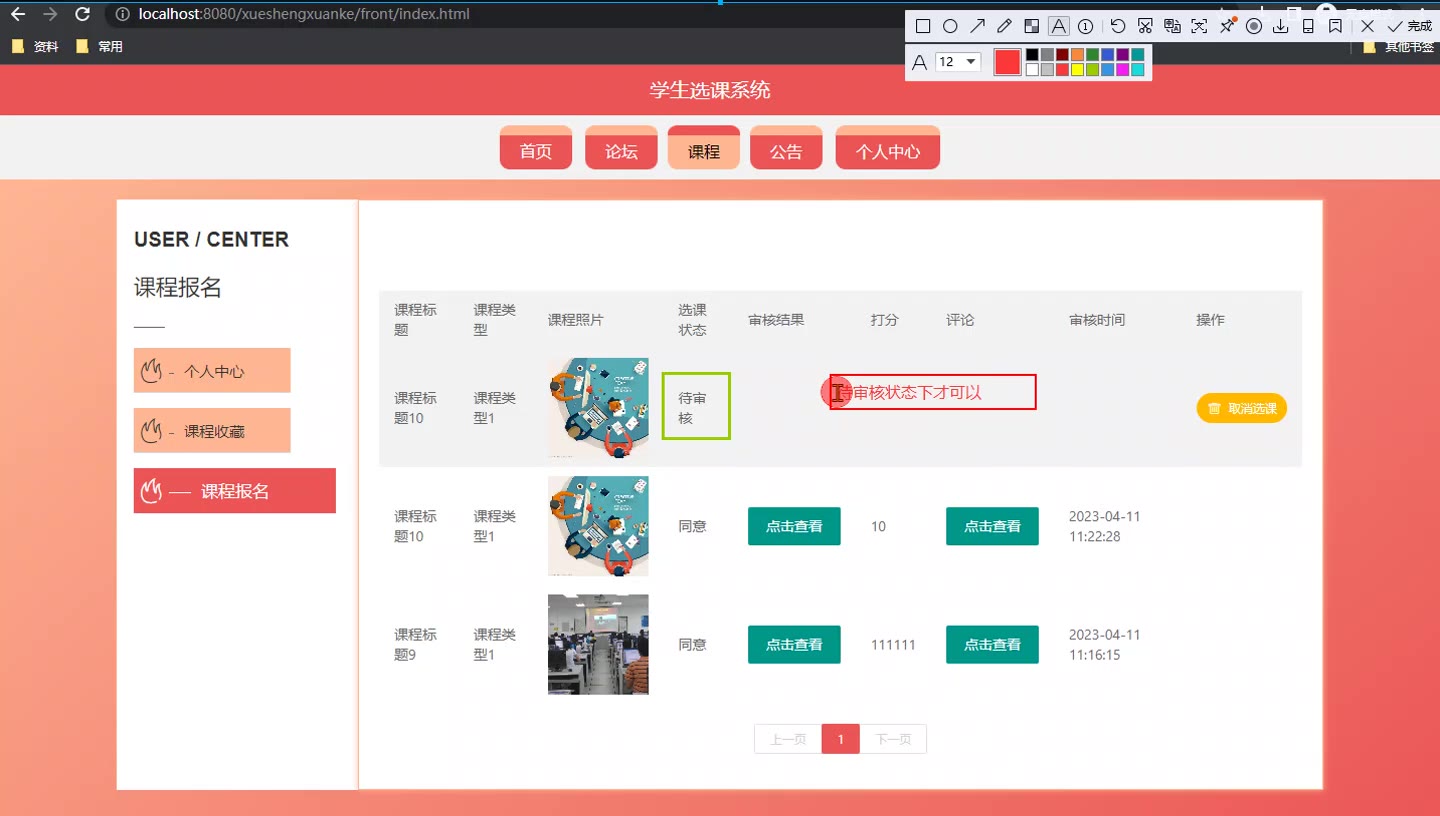Click the 审核时间 column header
Viewport: 1440px width, 816px height.
(x=1097, y=320)
